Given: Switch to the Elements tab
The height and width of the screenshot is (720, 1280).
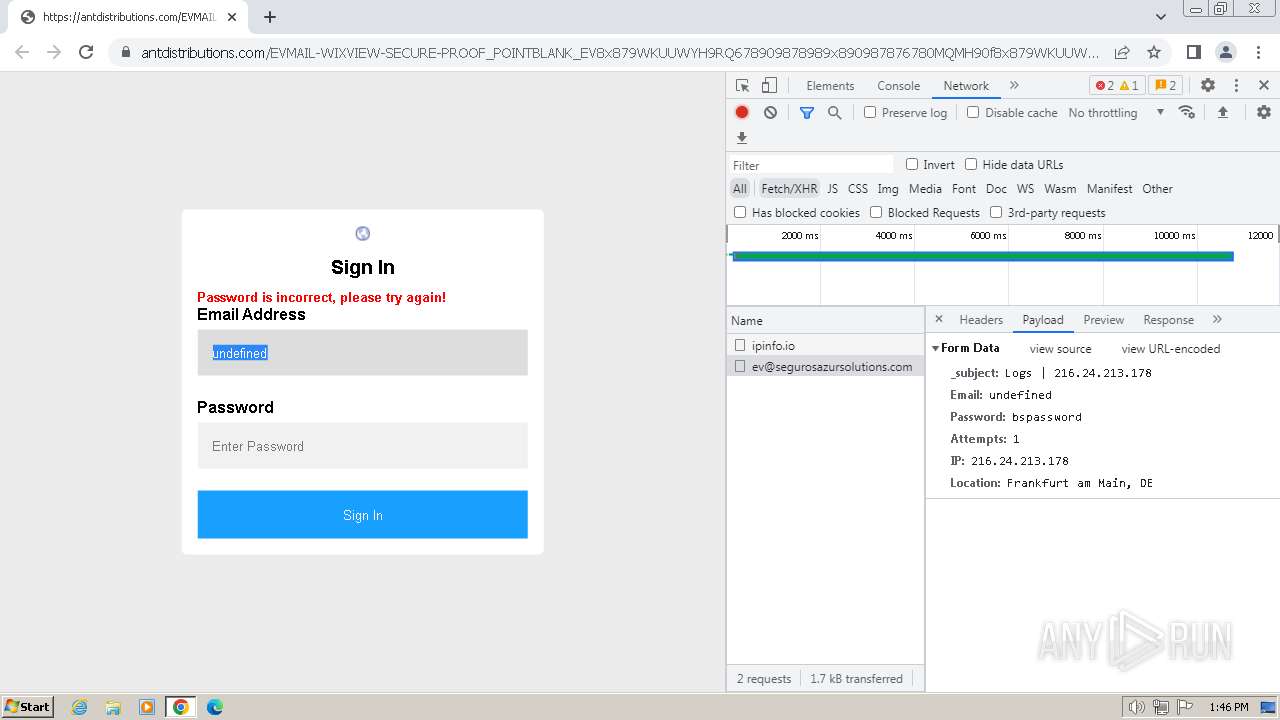Looking at the screenshot, I should click(x=830, y=85).
